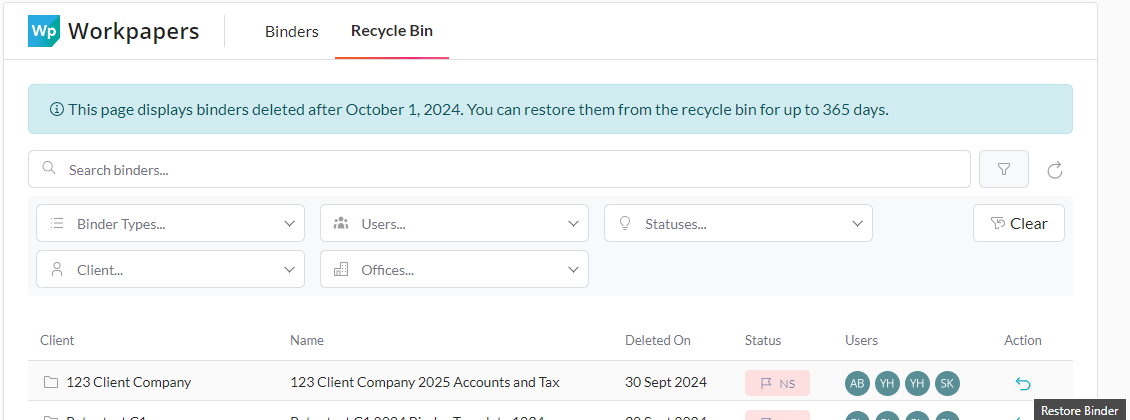Select the 123 Client Company client cell

click(128, 383)
